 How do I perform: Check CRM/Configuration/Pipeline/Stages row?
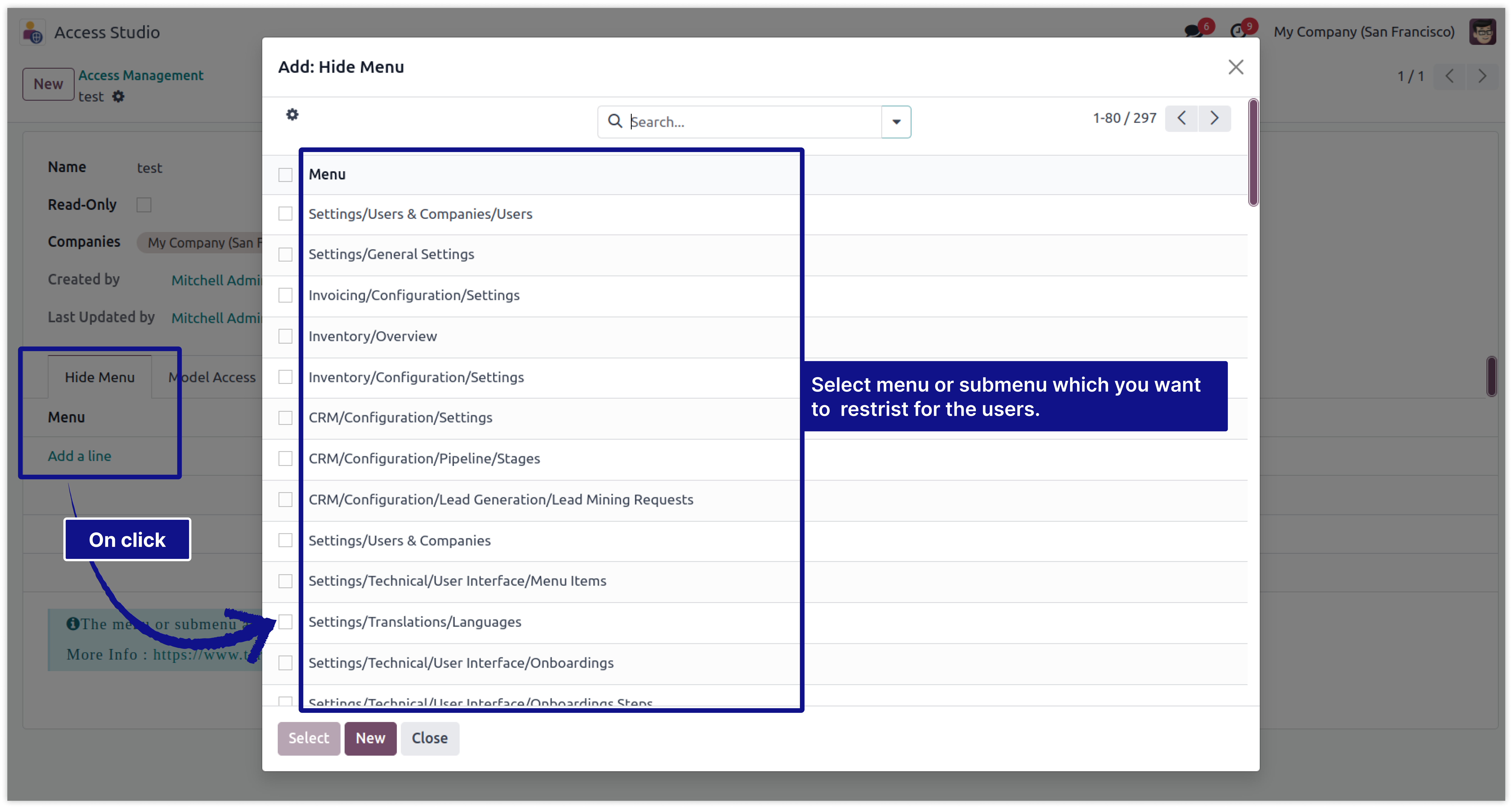[x=285, y=459]
